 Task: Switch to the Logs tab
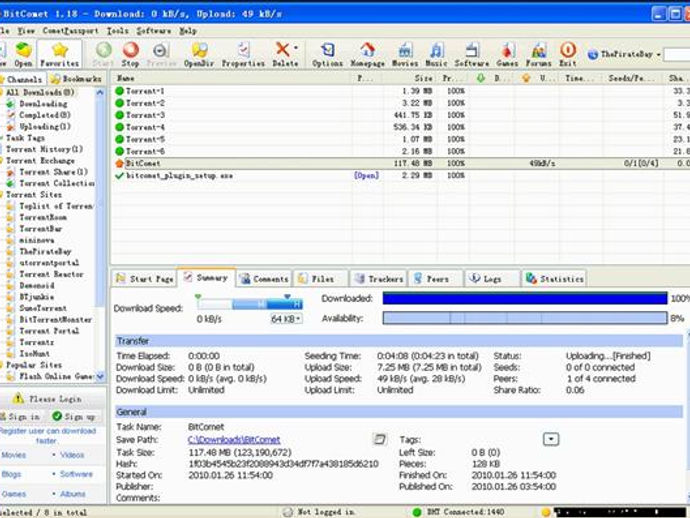[492, 279]
